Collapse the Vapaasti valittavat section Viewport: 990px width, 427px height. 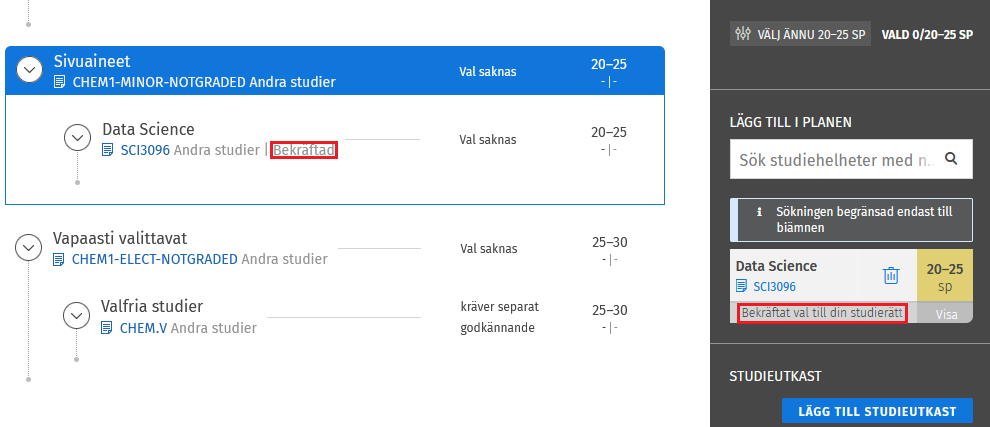click(30, 247)
